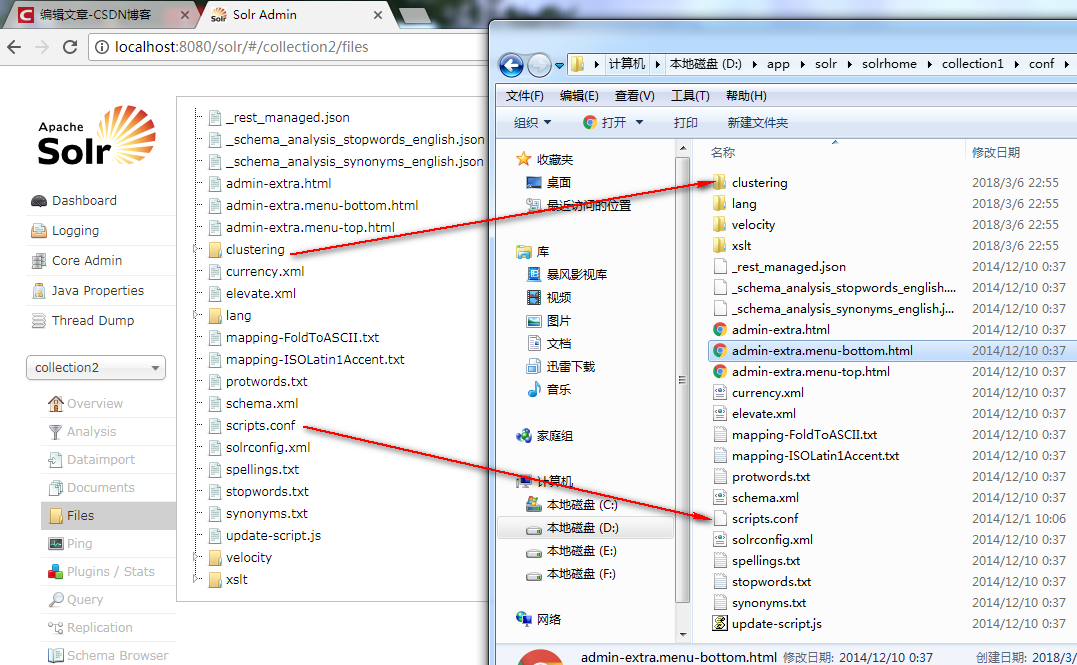Click the 音乐 music note icon

tap(534, 390)
